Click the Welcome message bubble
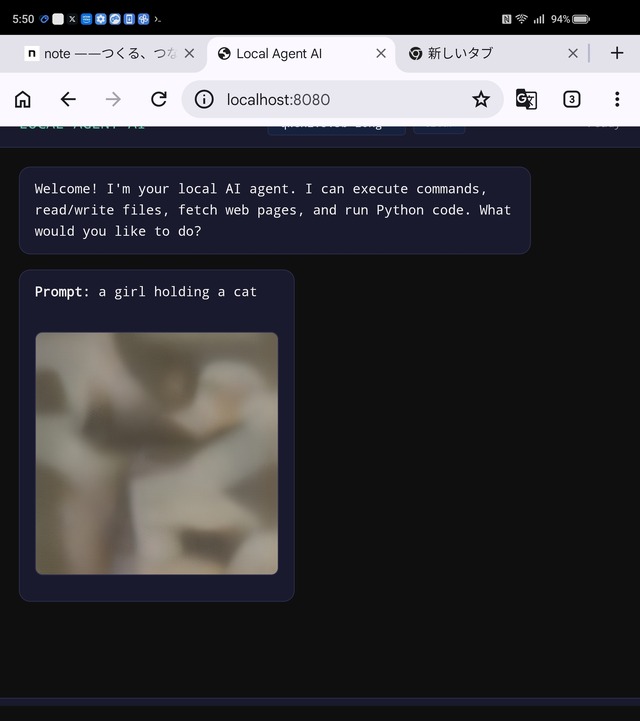 274,210
